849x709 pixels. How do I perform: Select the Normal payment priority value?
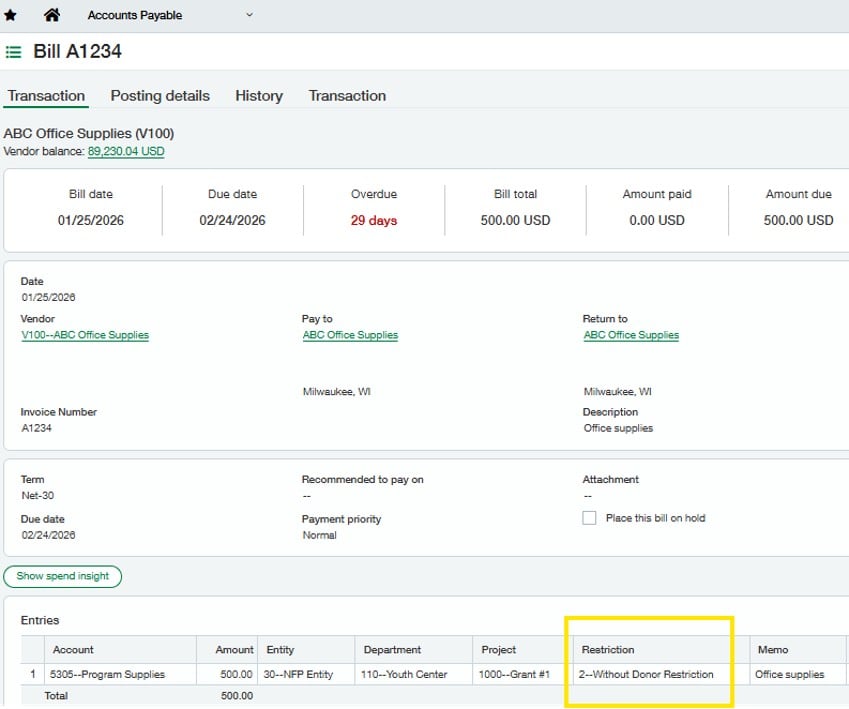[319, 535]
